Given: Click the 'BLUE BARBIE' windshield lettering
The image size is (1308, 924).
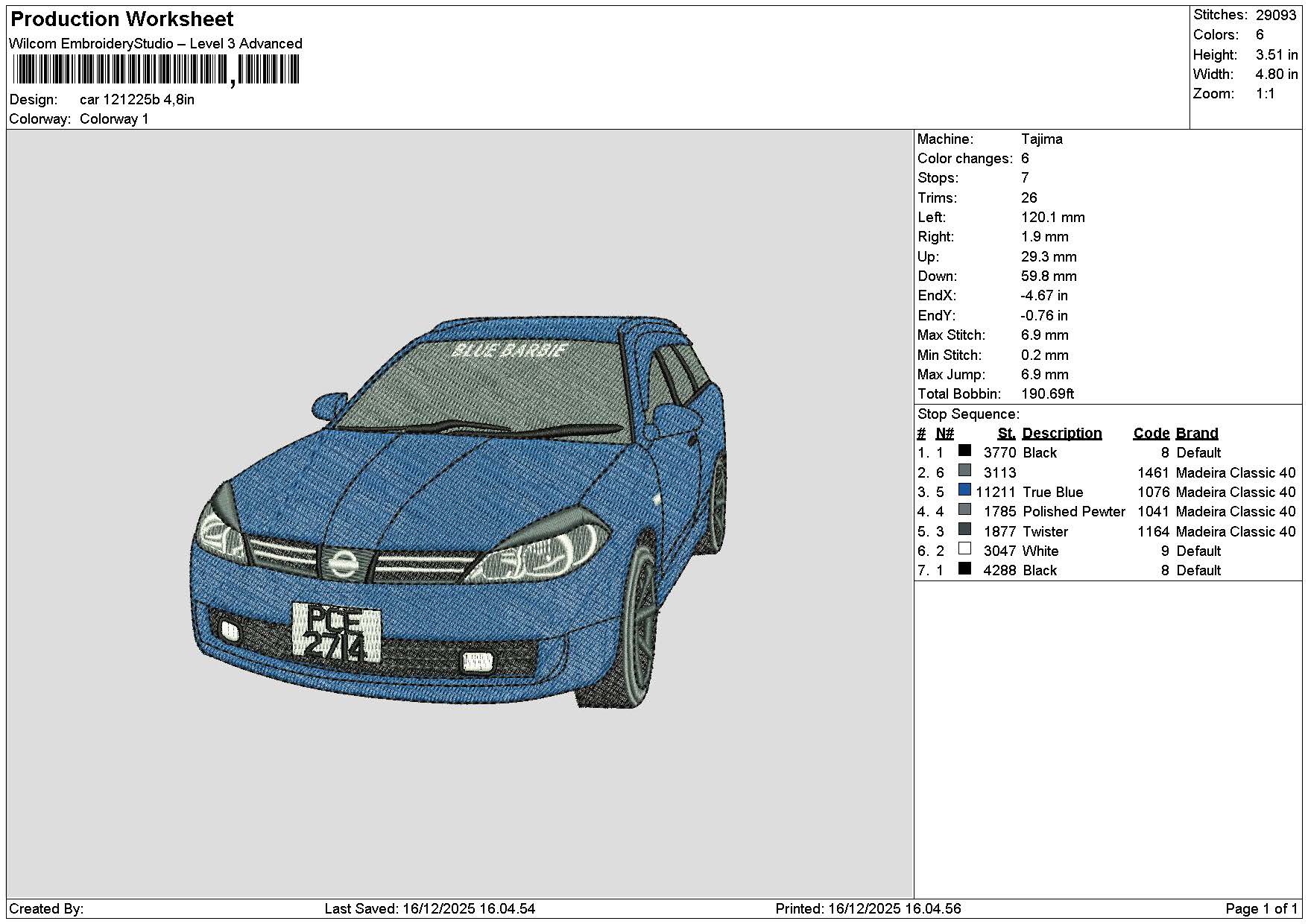Looking at the screenshot, I should (511, 350).
